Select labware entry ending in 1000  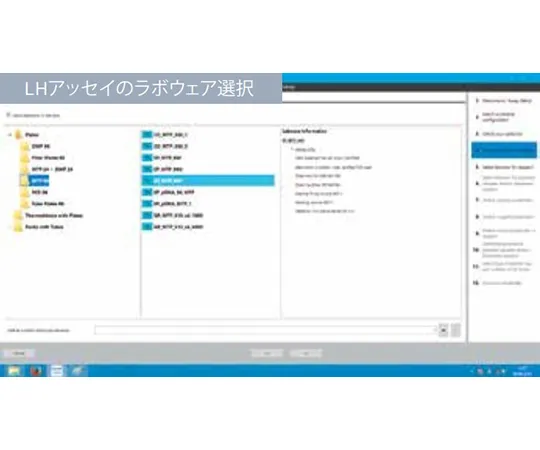pos(178,216)
